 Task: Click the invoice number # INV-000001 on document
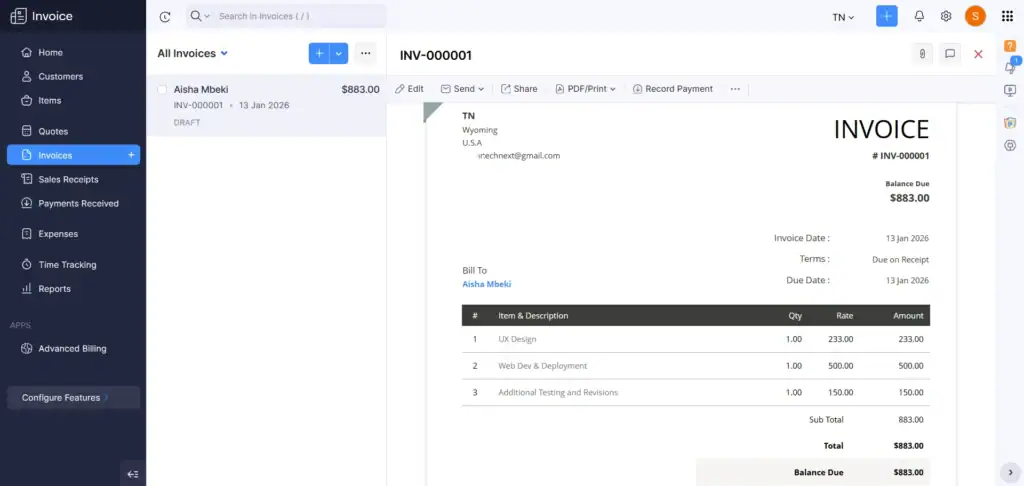pyautogui.click(x=901, y=156)
